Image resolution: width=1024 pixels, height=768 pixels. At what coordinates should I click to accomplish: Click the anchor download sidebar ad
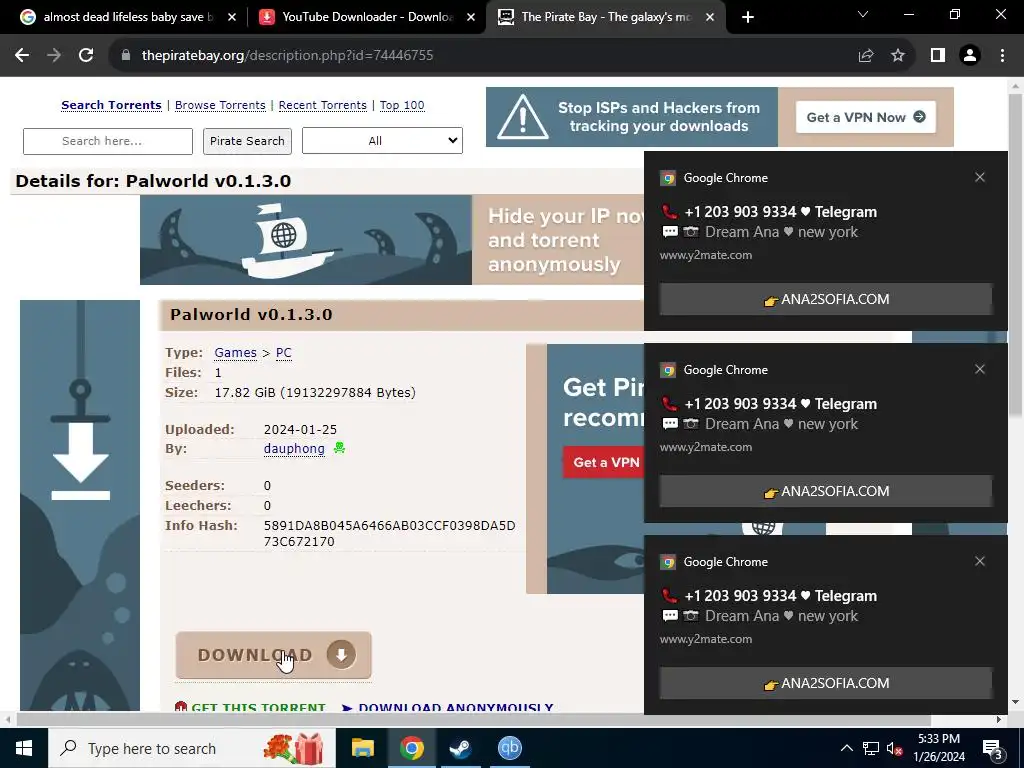coord(80,505)
